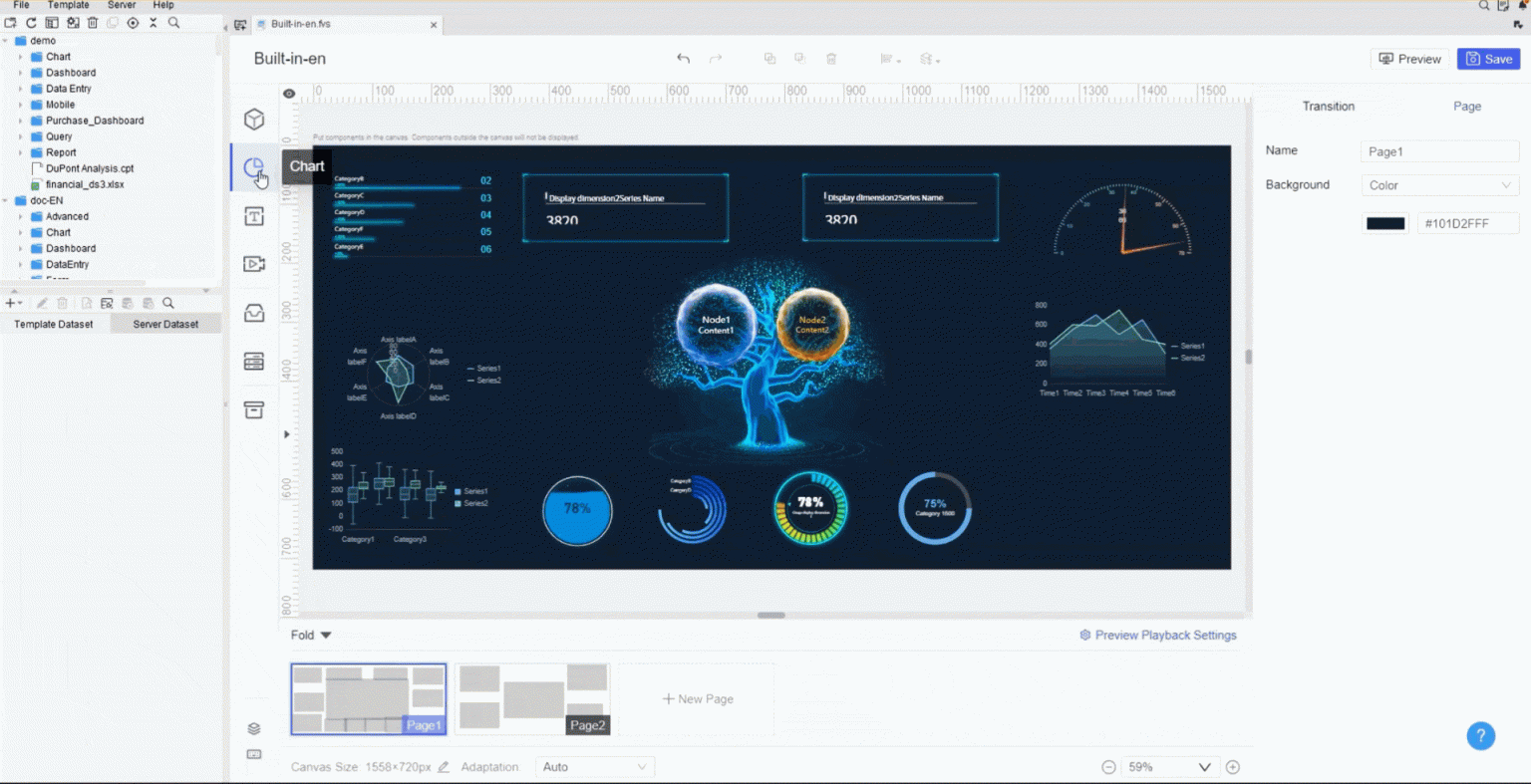Click the Preview button

1409,59
